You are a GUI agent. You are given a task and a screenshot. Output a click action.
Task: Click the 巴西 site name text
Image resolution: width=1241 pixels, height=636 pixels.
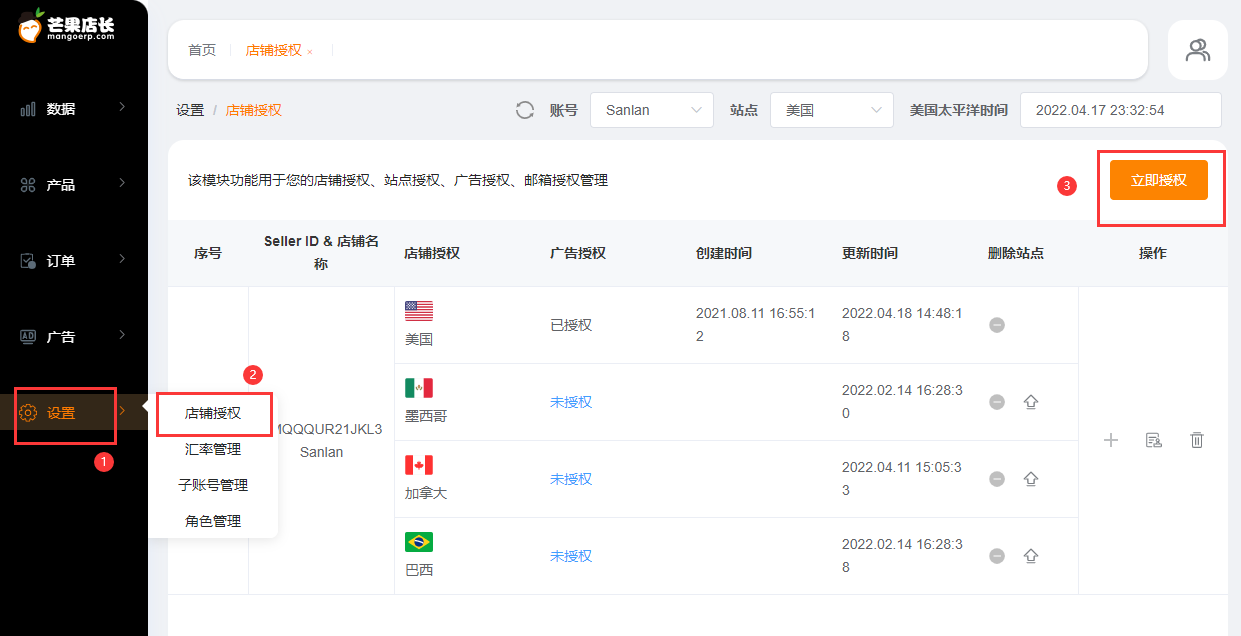click(x=419, y=570)
